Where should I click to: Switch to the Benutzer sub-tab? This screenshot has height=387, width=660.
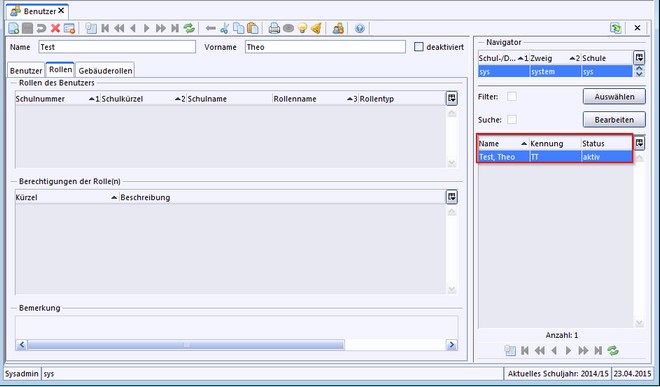[26, 70]
